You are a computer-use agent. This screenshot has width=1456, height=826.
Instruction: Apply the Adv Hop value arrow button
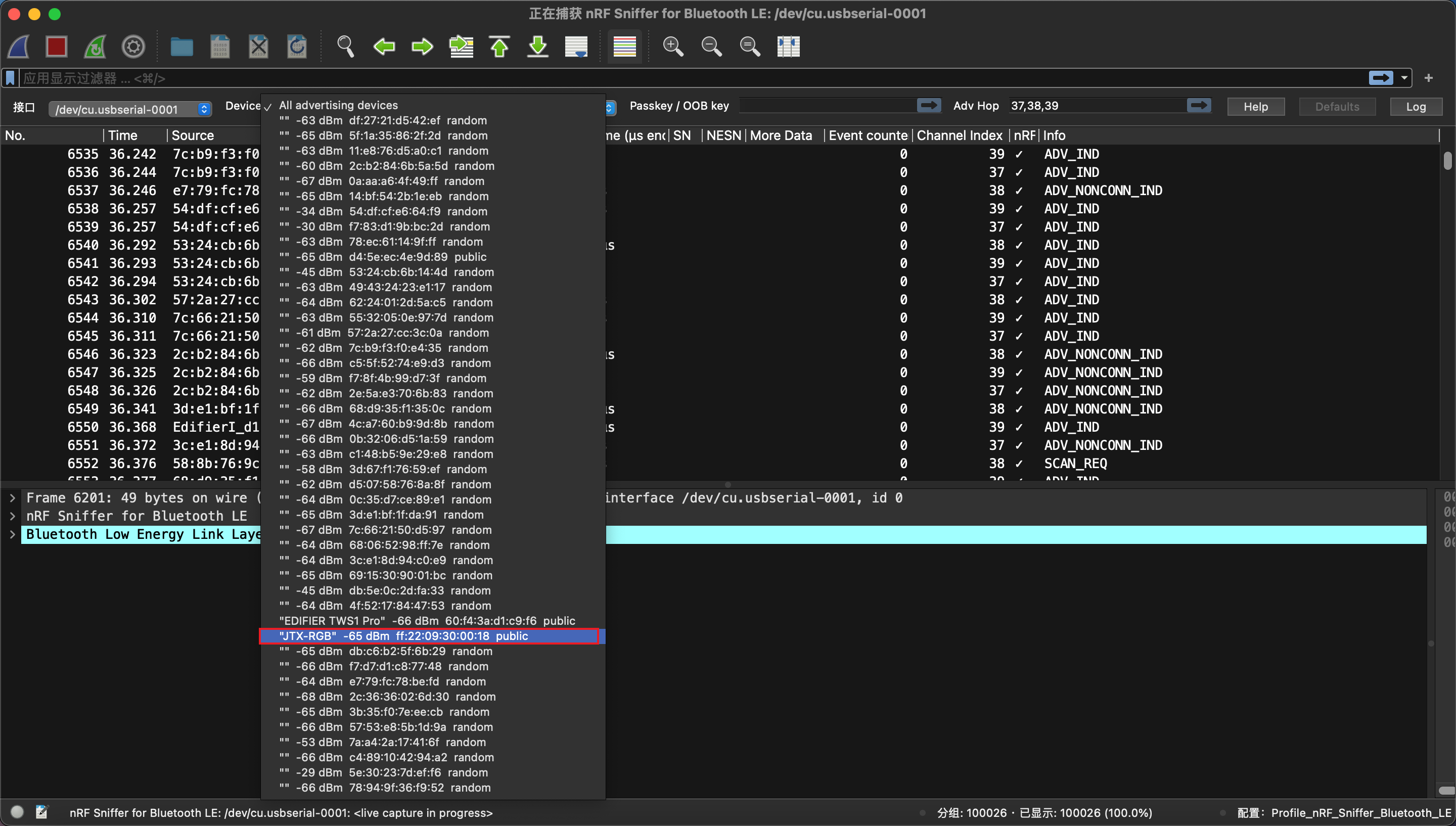(1199, 106)
